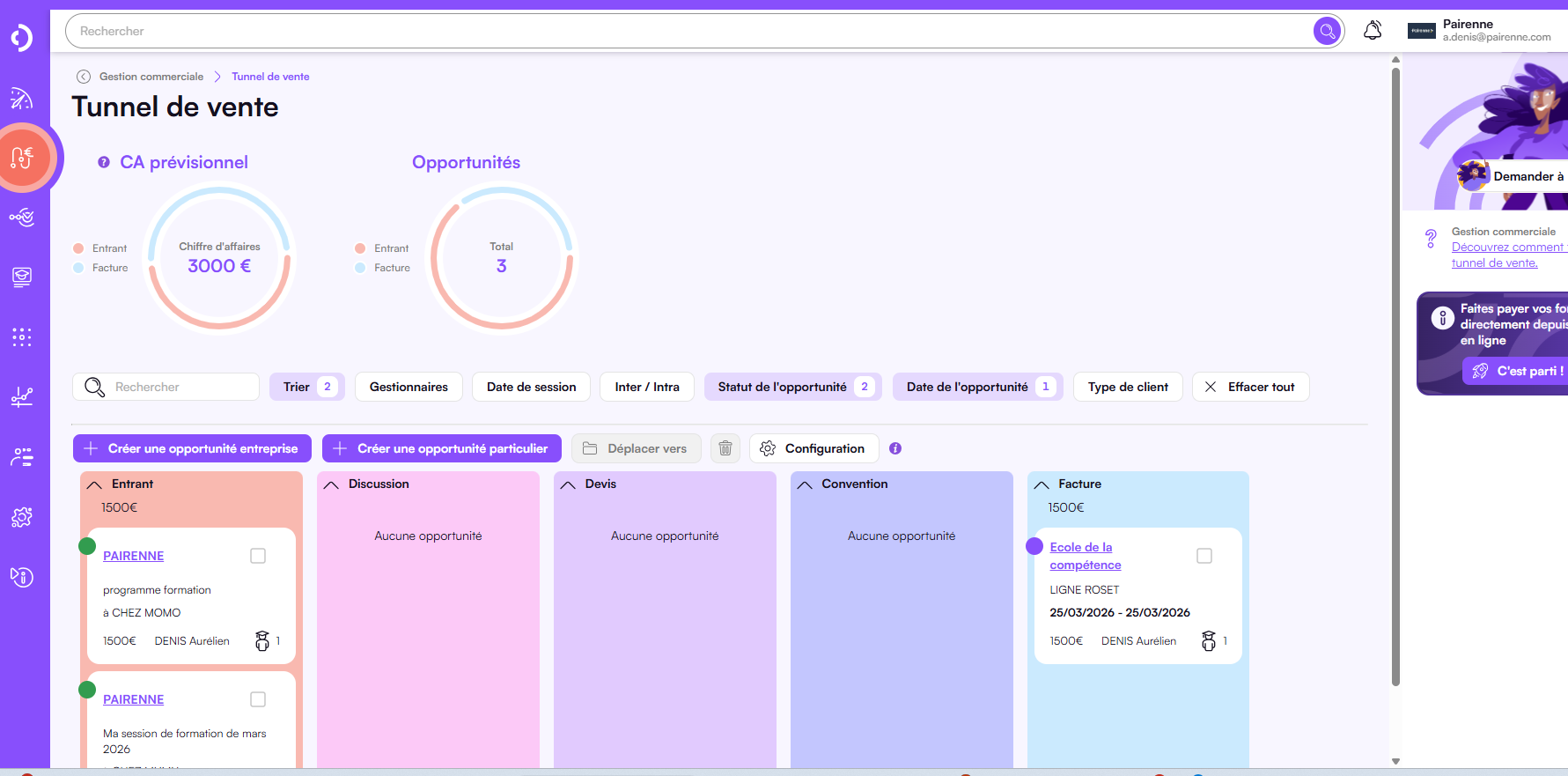Click Entrant legend dot under CA prévisionnel
The image size is (1568, 776).
pos(78,248)
